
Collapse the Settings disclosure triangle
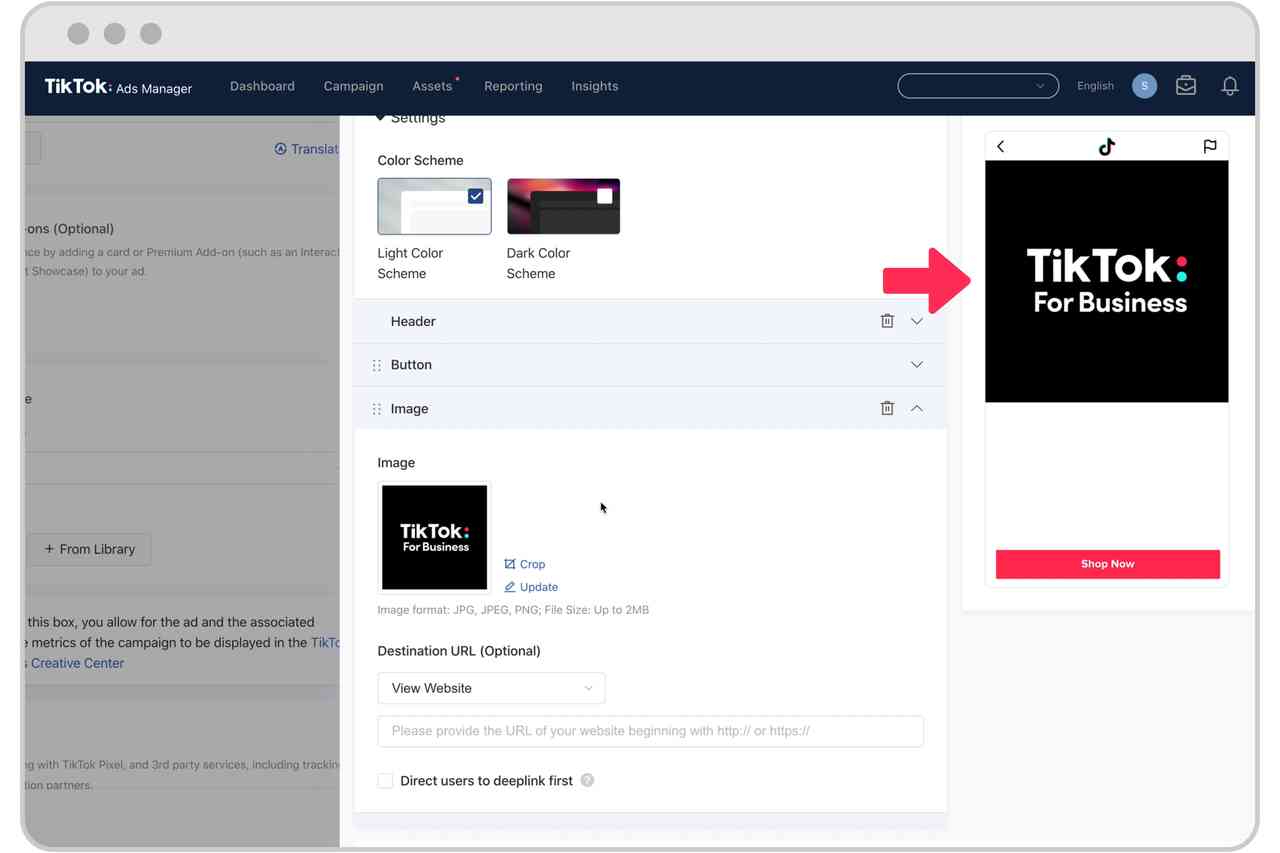coord(380,118)
